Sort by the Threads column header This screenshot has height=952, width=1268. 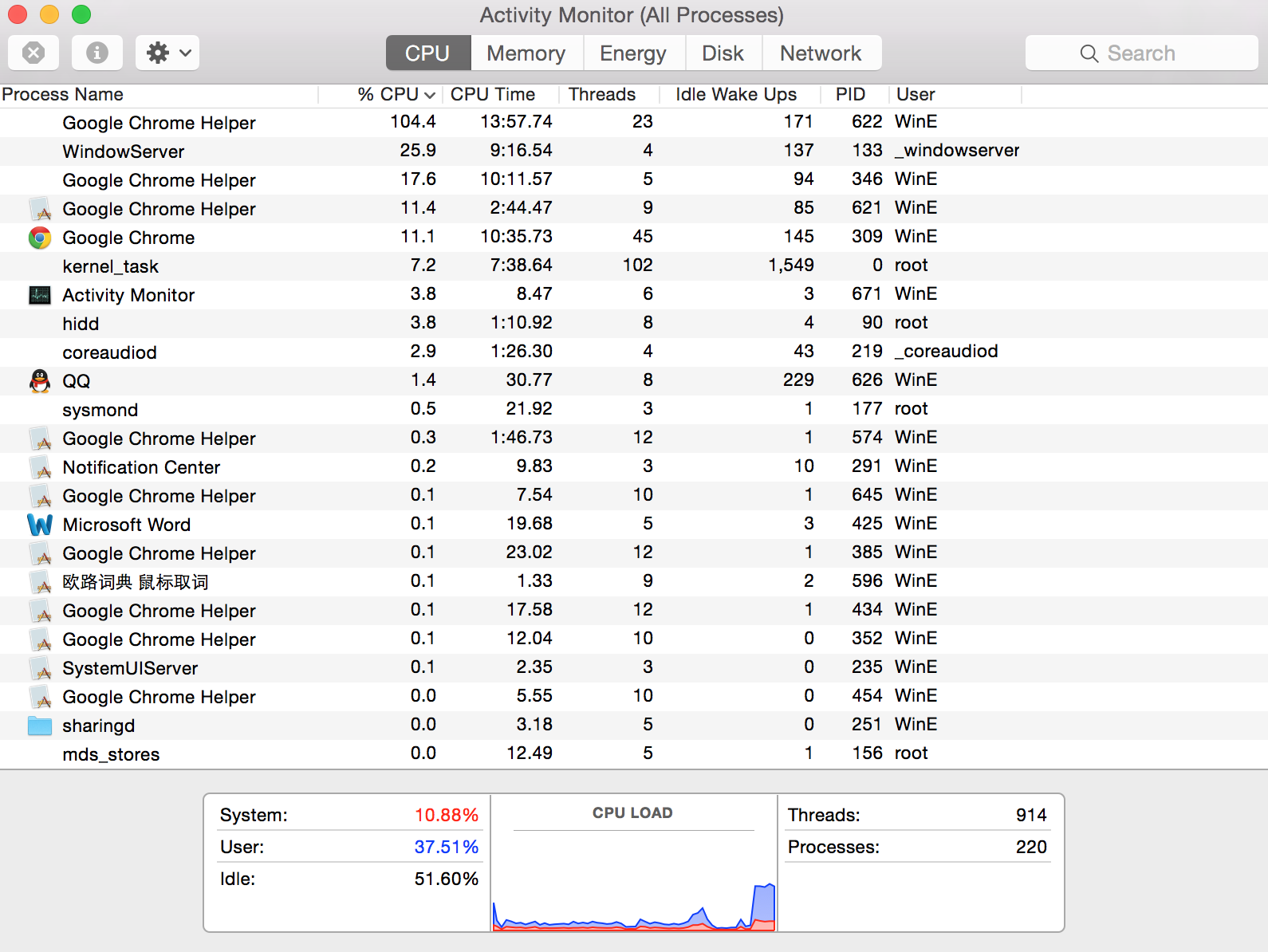pyautogui.click(x=609, y=95)
